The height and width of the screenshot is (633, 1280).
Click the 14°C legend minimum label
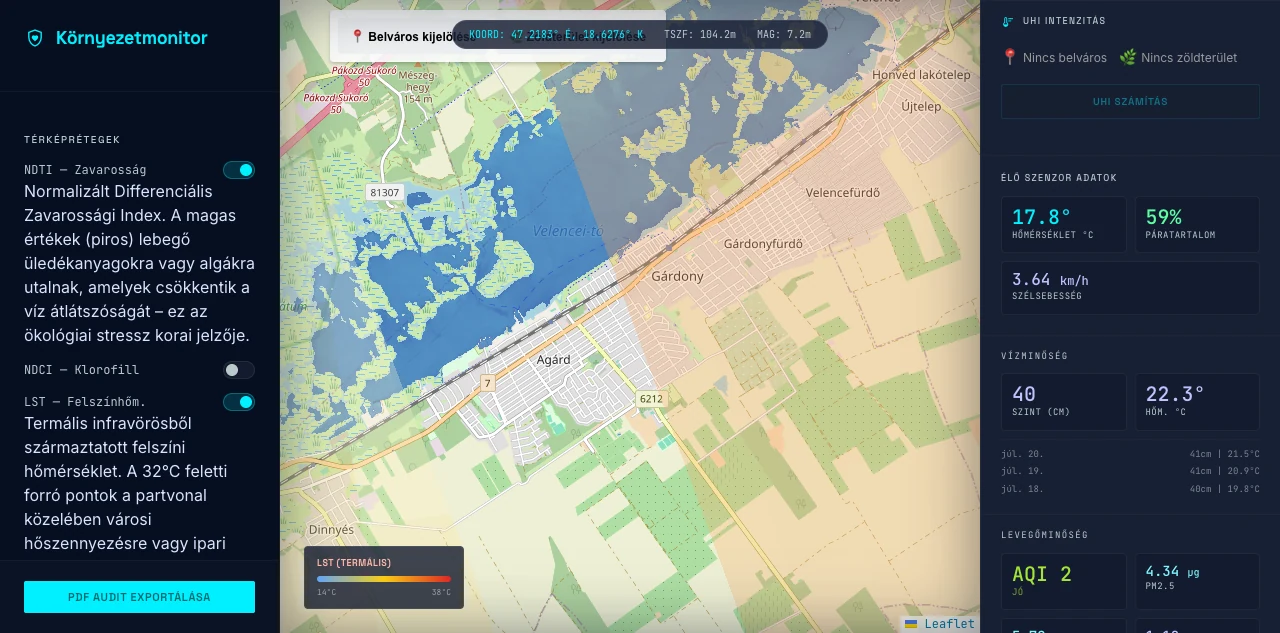(x=327, y=593)
